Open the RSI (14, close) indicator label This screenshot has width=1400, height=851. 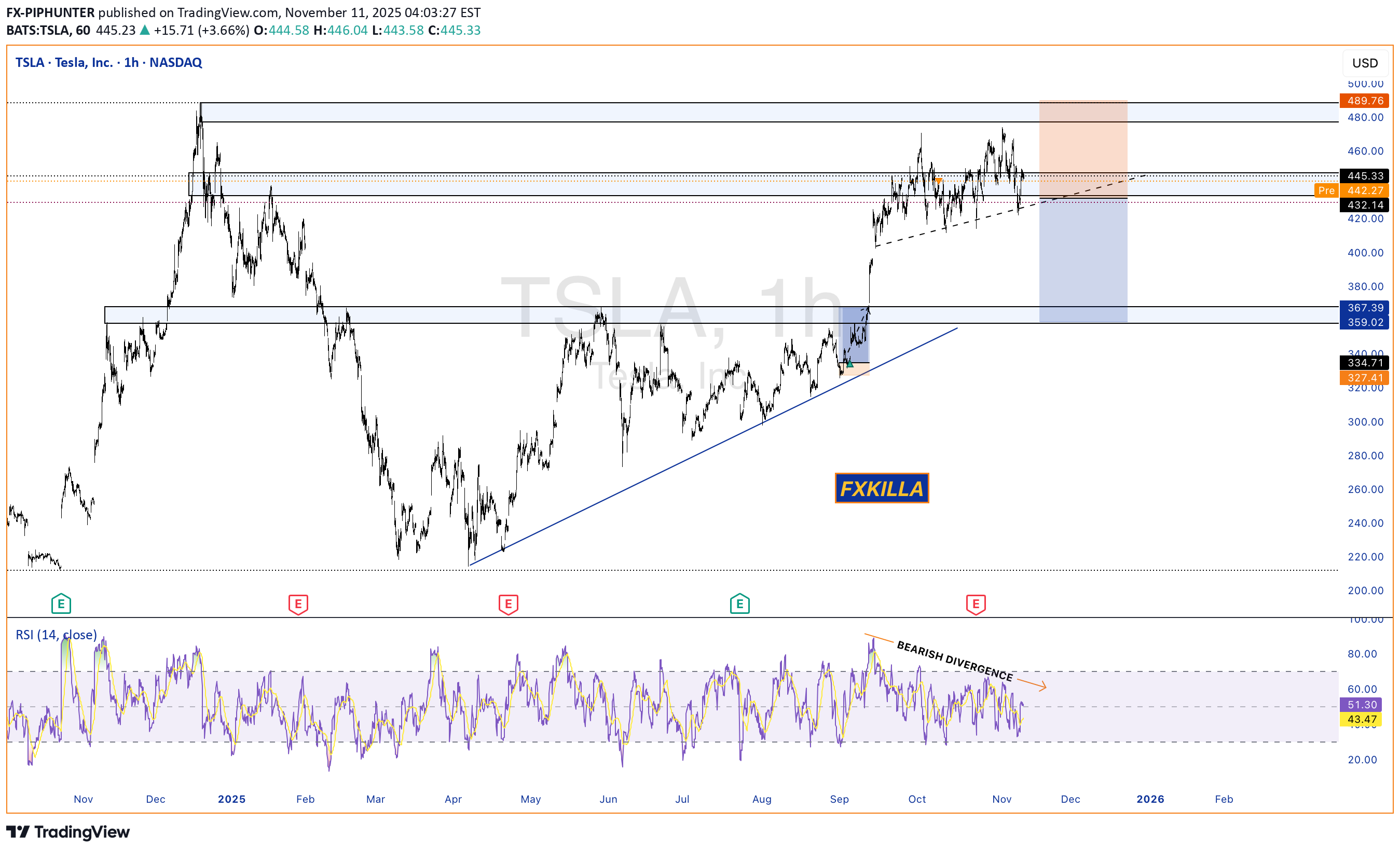[56, 635]
